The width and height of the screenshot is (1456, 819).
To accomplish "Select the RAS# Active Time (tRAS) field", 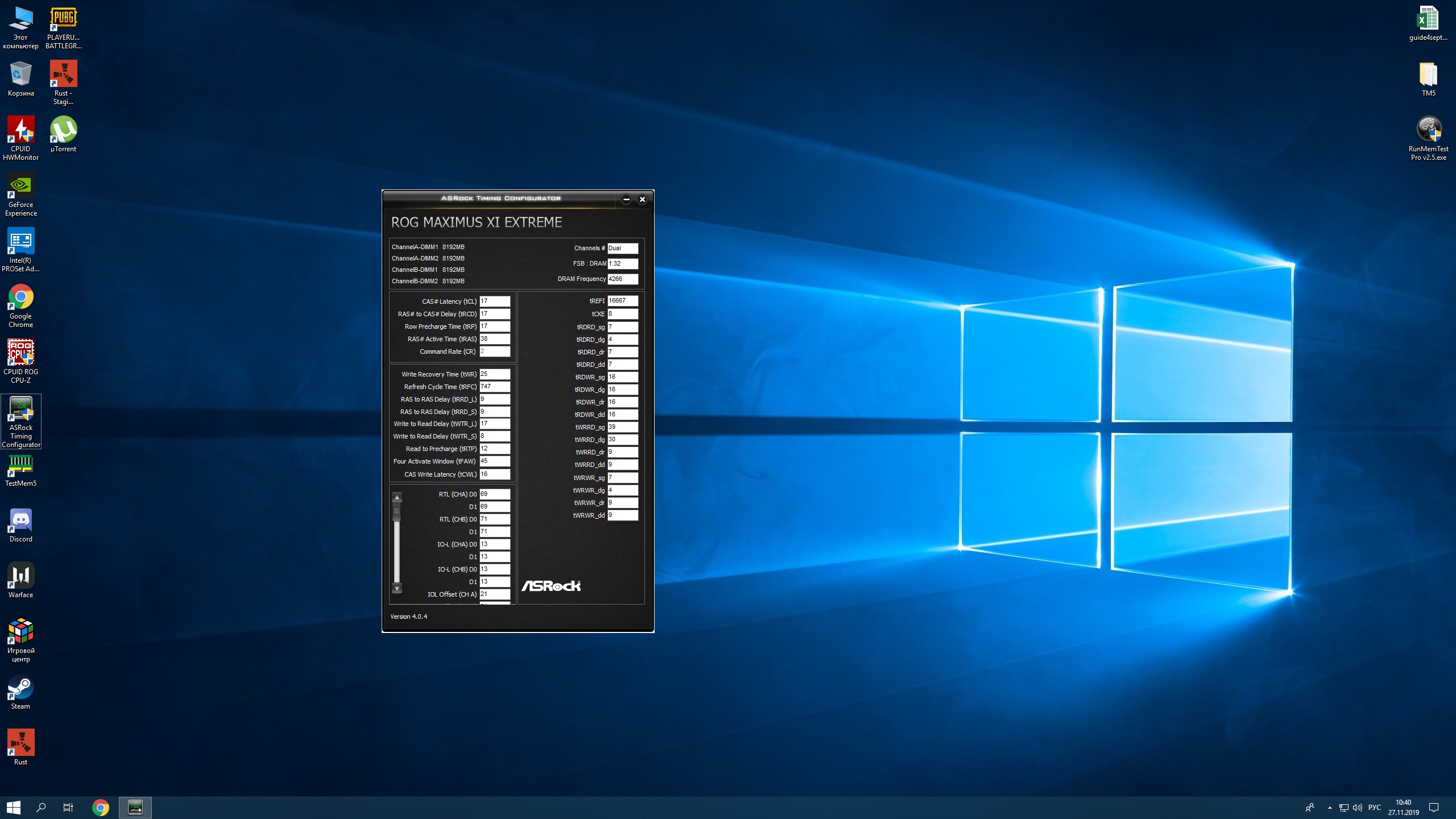I will pyautogui.click(x=495, y=339).
